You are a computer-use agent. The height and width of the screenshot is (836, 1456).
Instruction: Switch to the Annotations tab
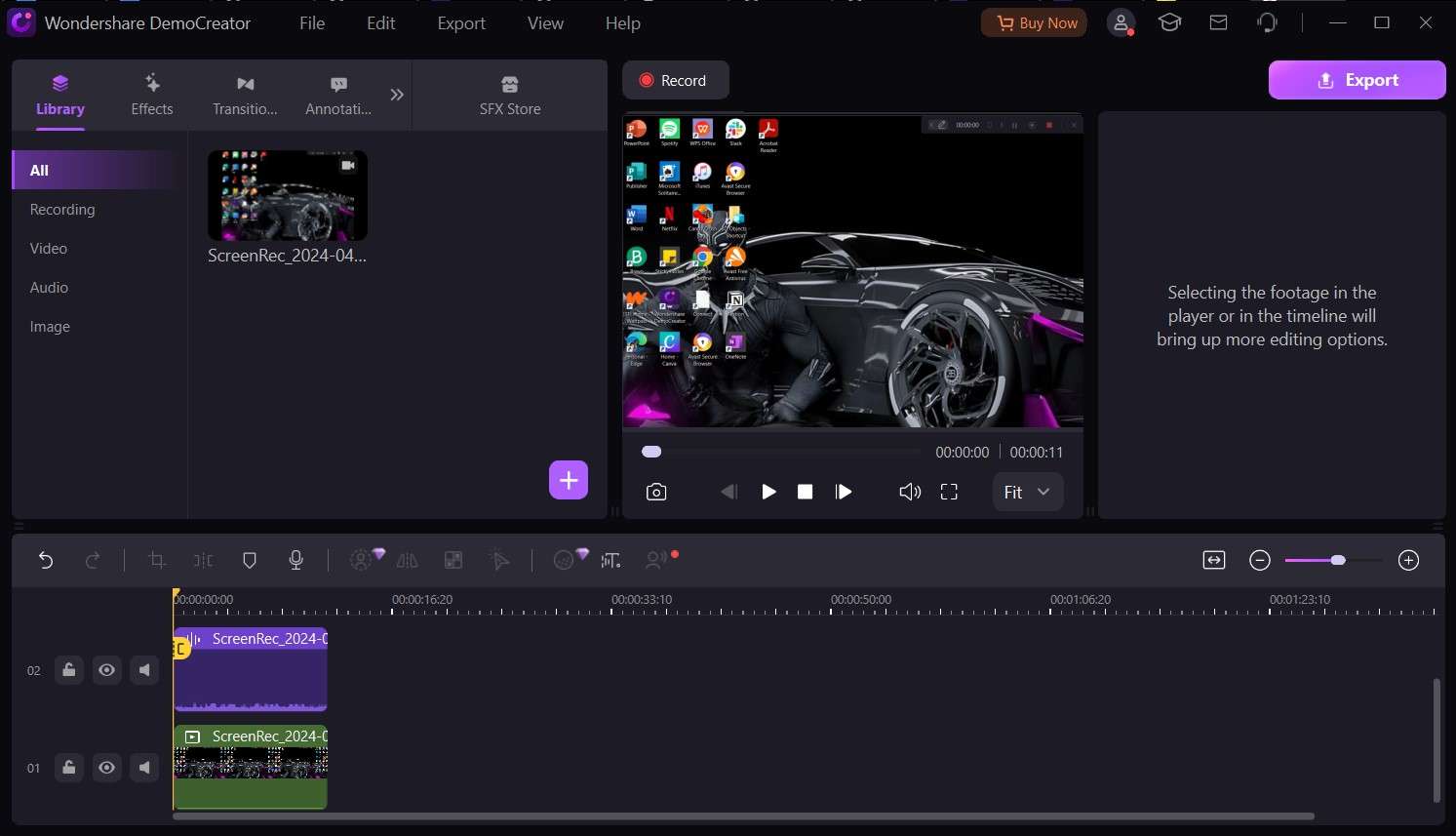(x=338, y=96)
